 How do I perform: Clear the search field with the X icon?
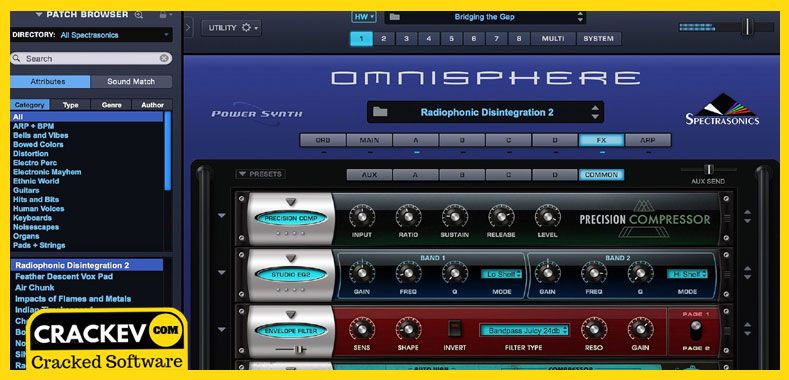[x=164, y=58]
